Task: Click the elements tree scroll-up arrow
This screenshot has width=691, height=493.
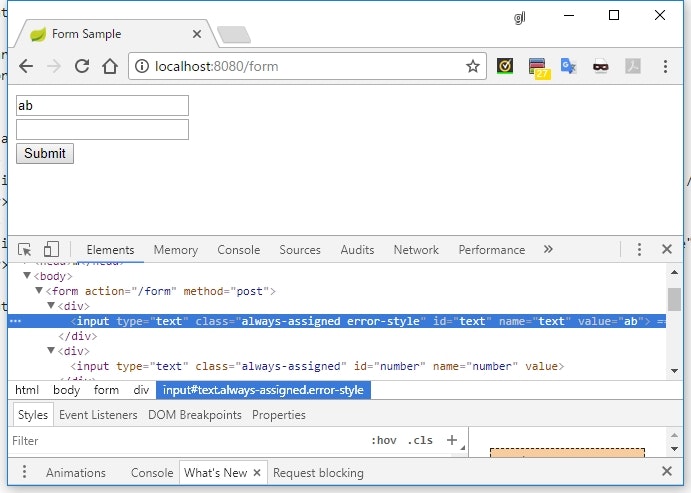Action: pos(674,272)
